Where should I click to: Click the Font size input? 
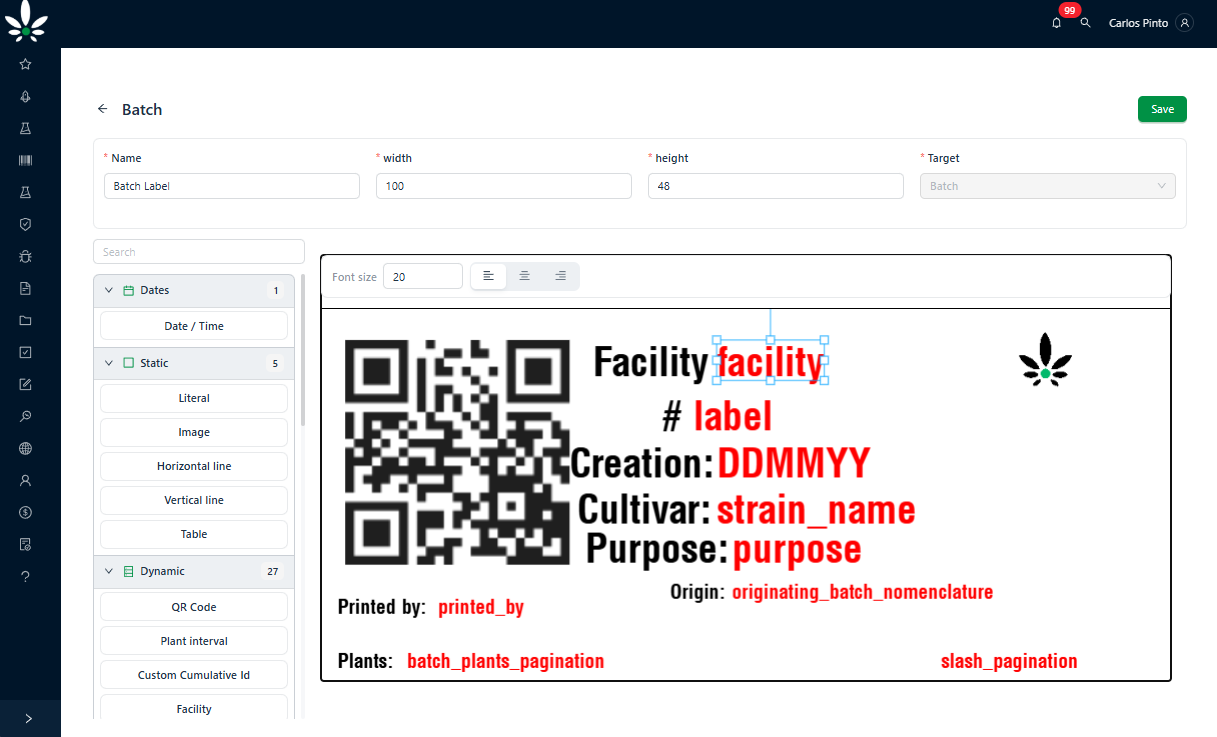pyautogui.click(x=423, y=276)
